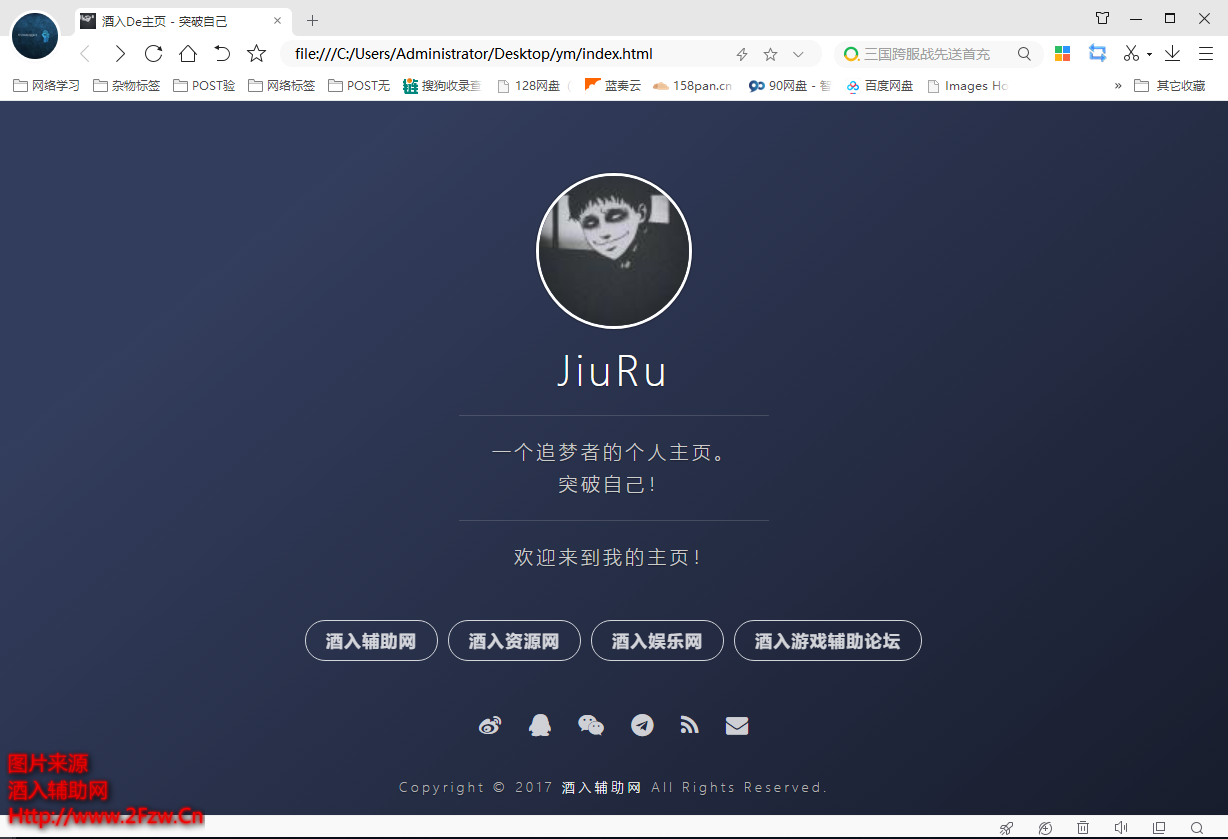Click the Weibo social icon
Viewport: 1228px width, 839px height.
point(490,725)
